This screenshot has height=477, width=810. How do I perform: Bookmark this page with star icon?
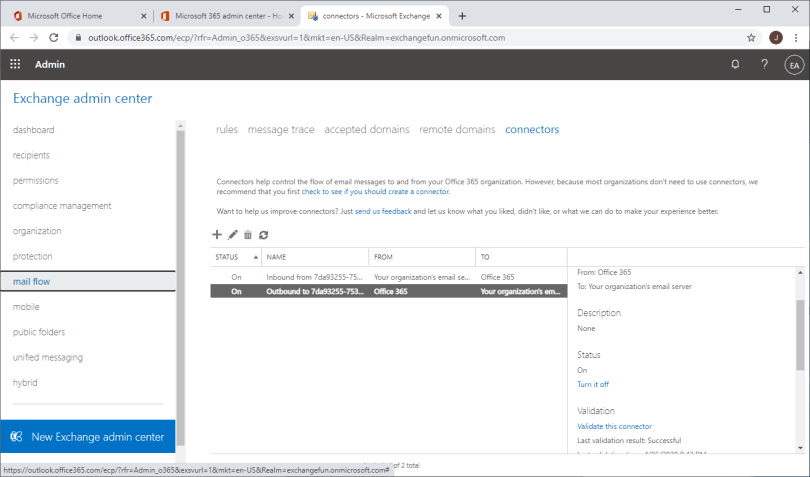coord(751,37)
